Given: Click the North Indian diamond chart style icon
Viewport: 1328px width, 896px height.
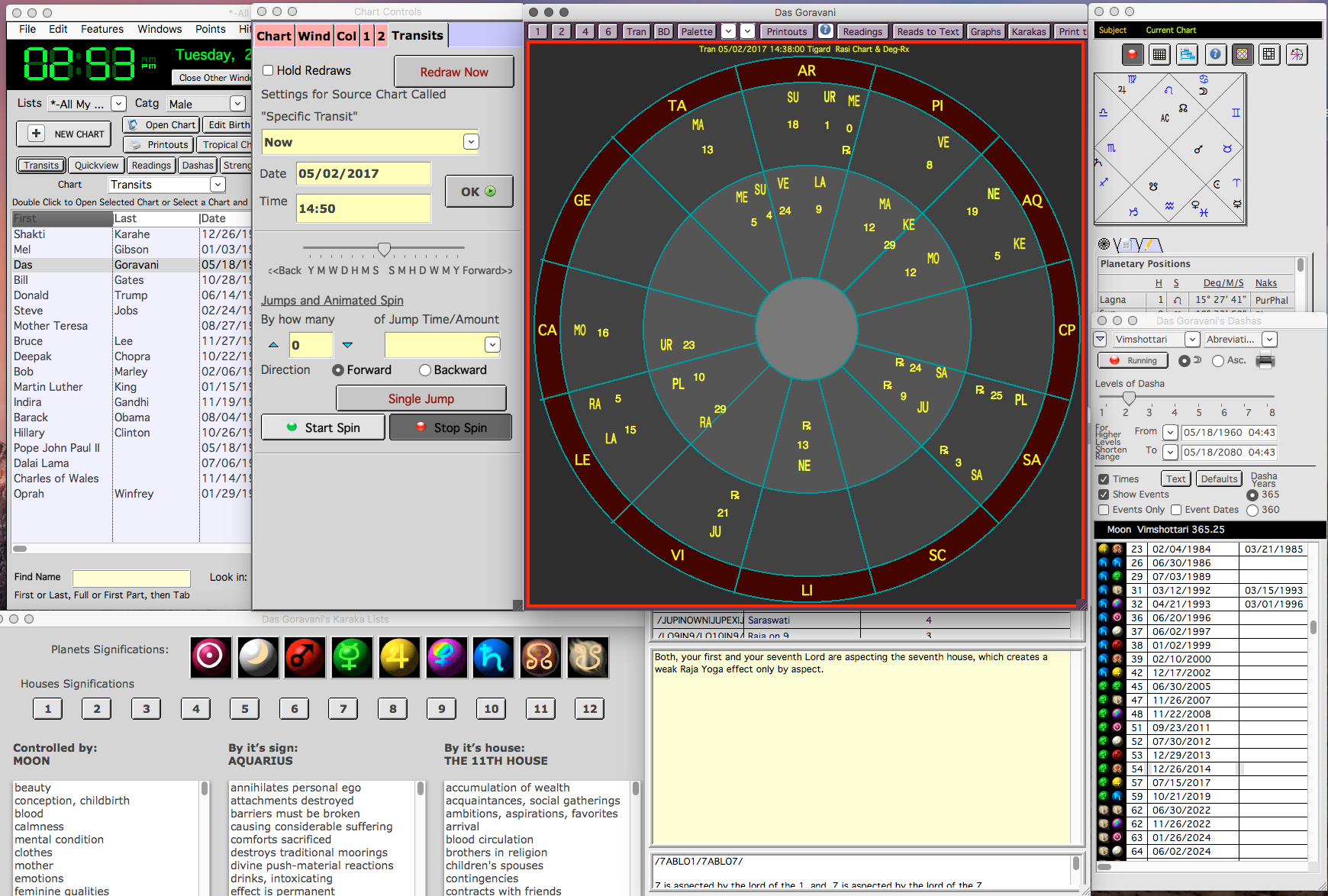Looking at the screenshot, I should click(1243, 54).
